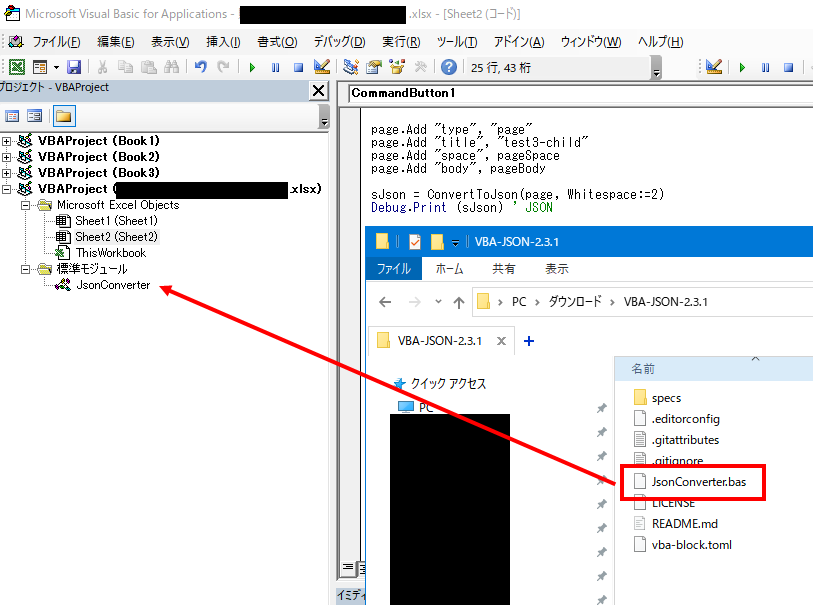Open the Properties Window icon

[x=374, y=67]
